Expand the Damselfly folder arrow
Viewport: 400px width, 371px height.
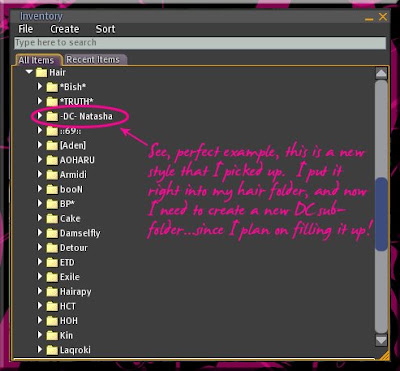click(40, 233)
